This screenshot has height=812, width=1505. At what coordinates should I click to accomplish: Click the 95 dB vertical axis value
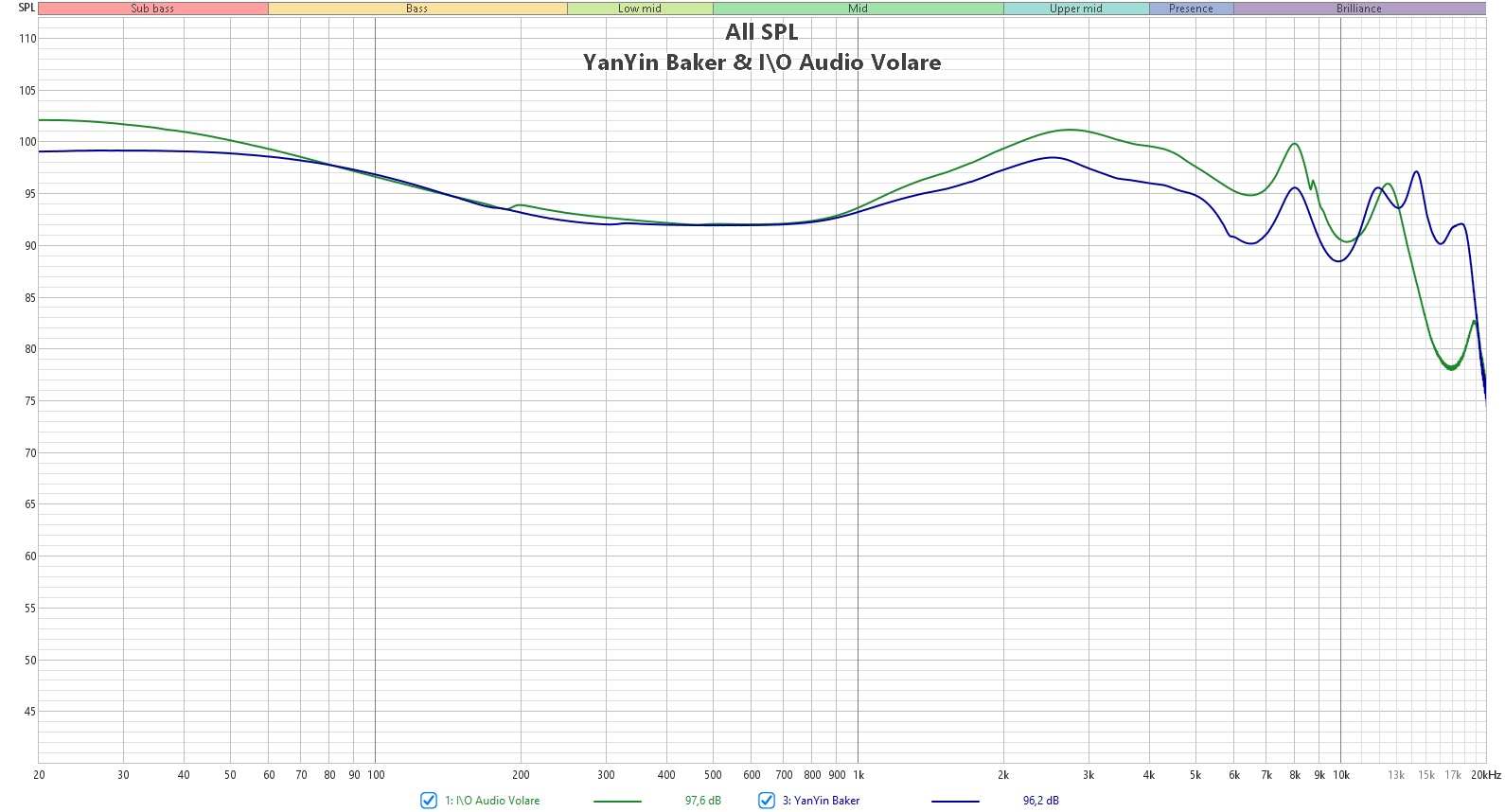(30, 194)
